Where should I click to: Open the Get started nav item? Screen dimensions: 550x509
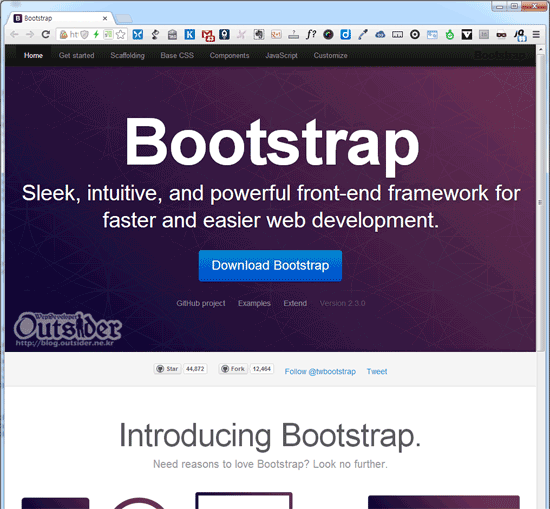coord(76,55)
